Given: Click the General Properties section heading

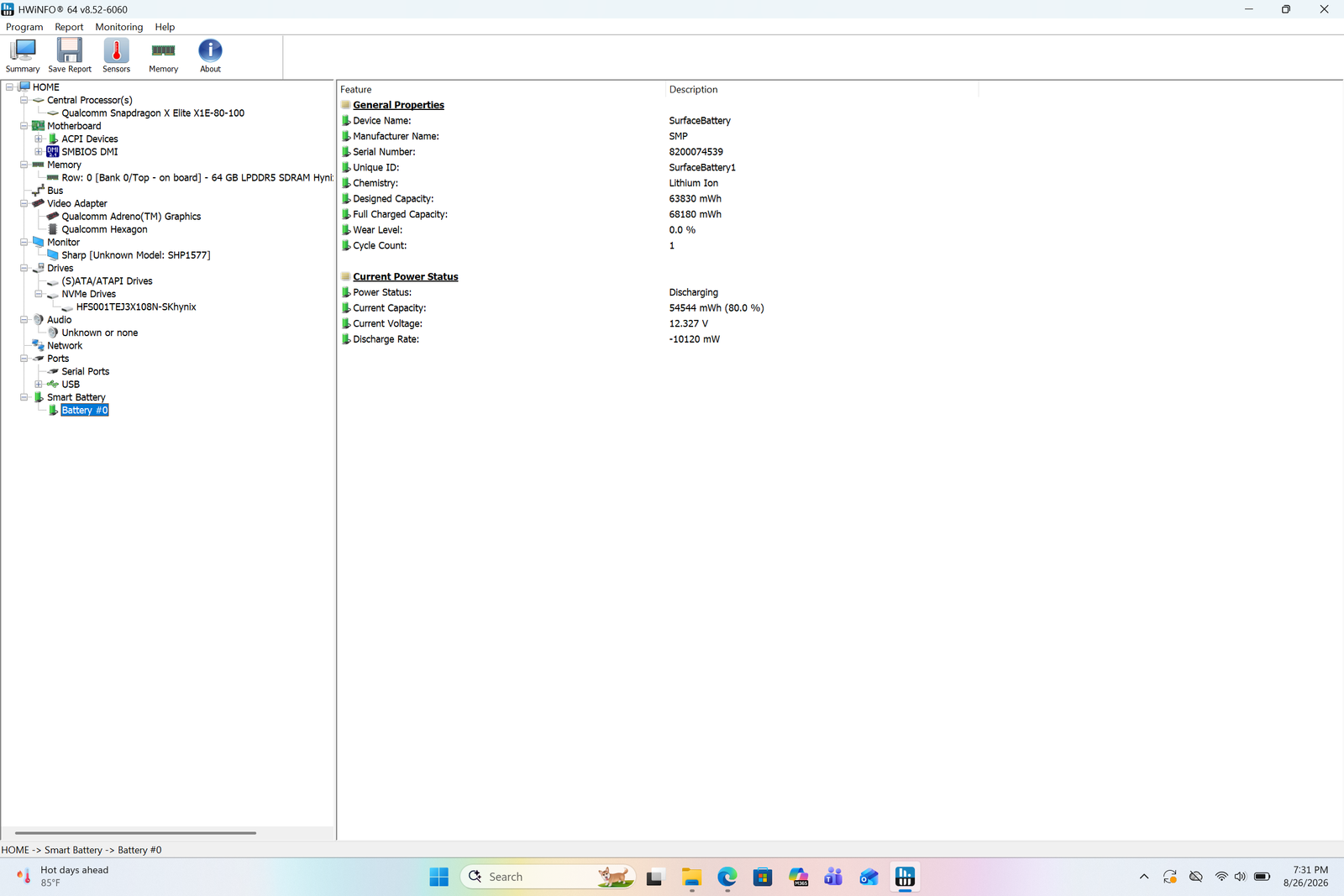Looking at the screenshot, I should pyautogui.click(x=398, y=105).
